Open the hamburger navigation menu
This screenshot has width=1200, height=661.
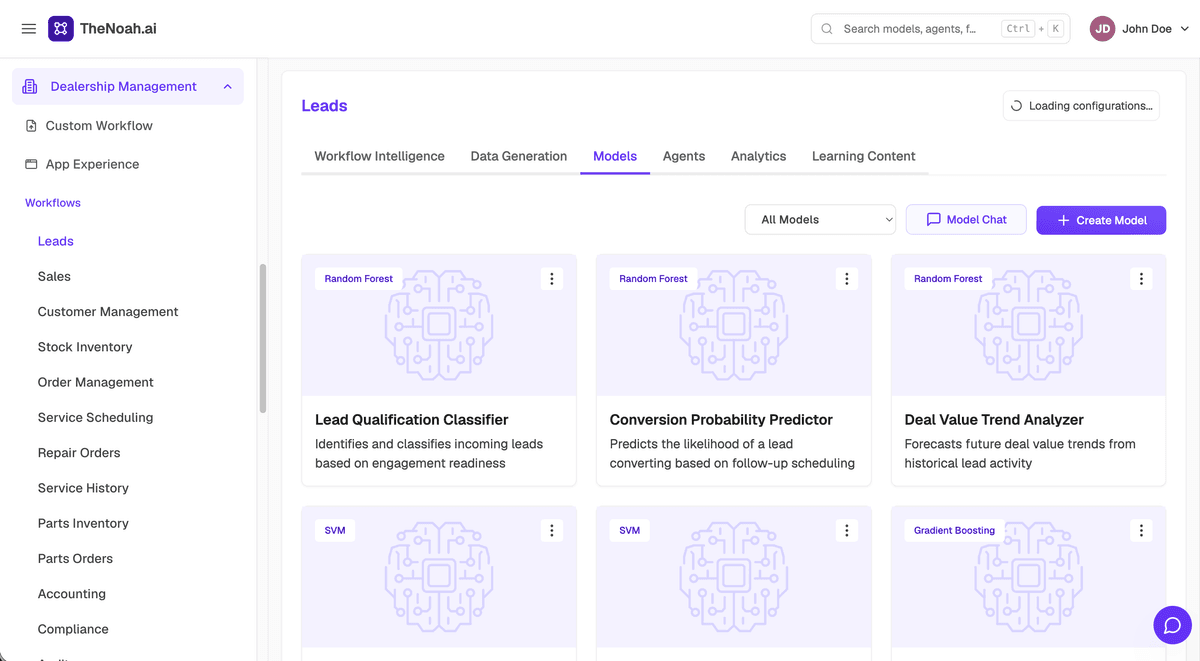pos(28,29)
